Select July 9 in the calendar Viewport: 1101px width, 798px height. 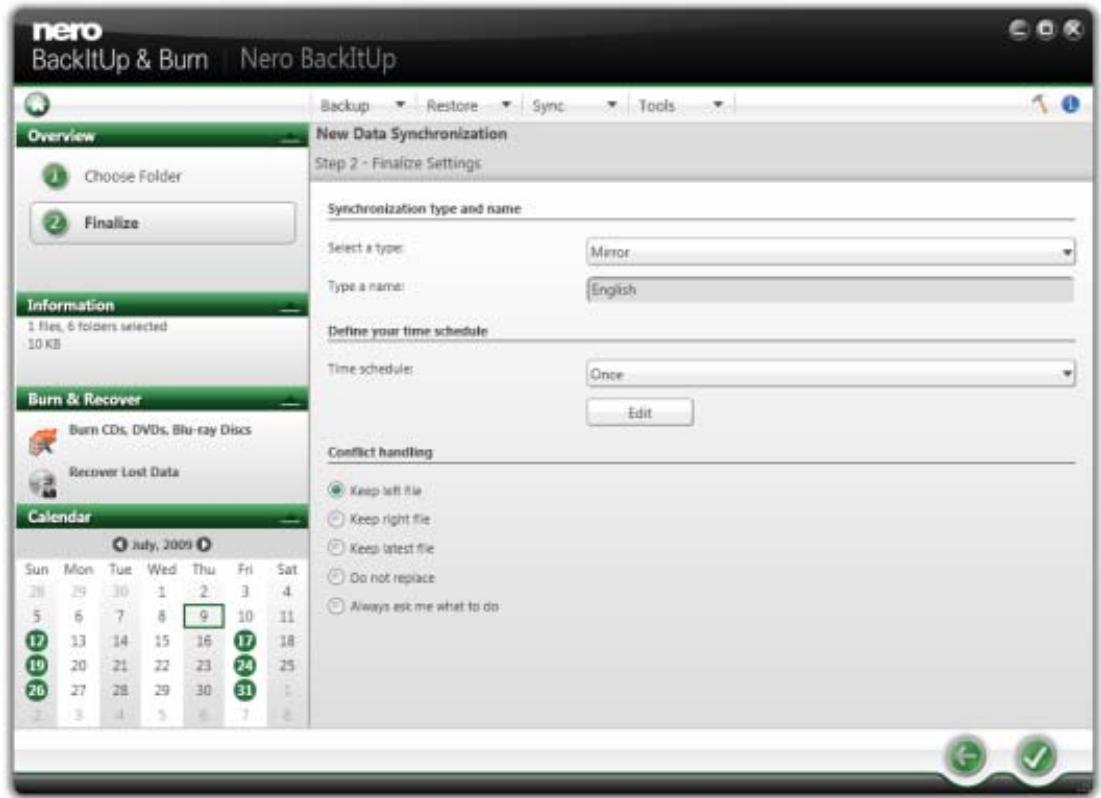204,616
